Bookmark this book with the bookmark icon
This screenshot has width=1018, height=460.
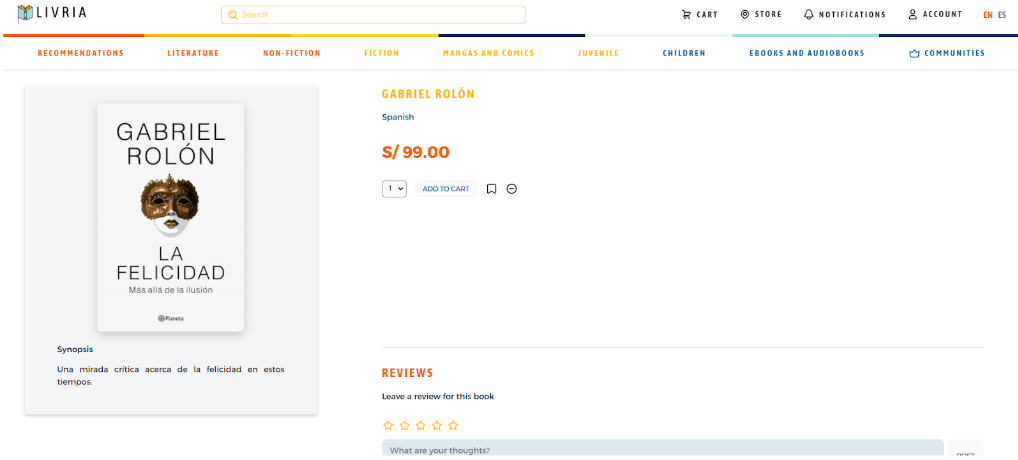[491, 189]
